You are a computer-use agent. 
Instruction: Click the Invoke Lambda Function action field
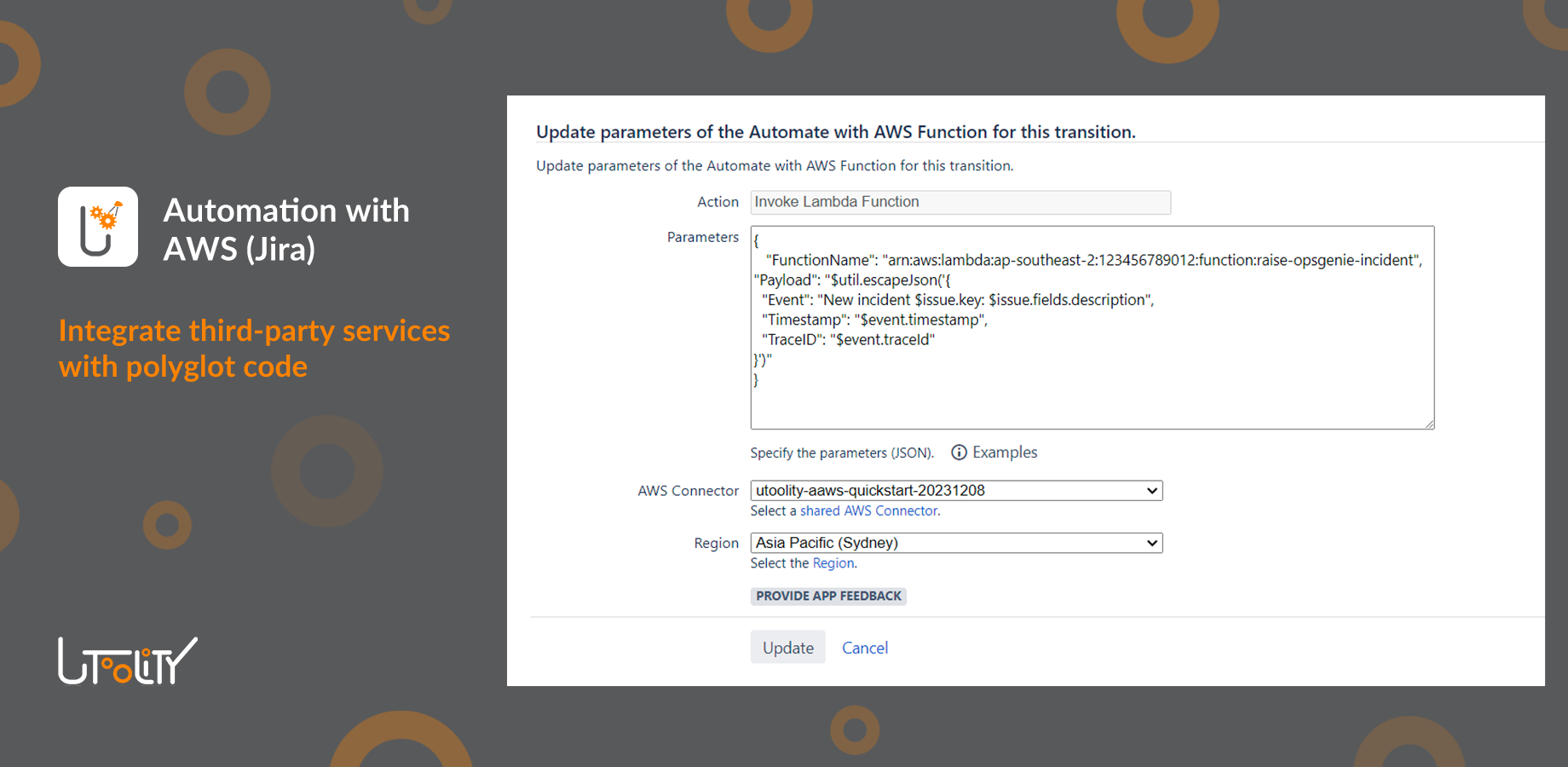(x=960, y=202)
